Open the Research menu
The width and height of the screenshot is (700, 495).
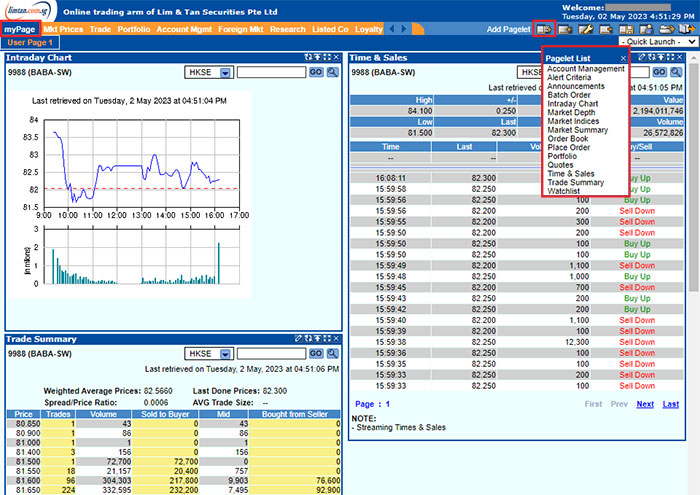click(x=288, y=29)
